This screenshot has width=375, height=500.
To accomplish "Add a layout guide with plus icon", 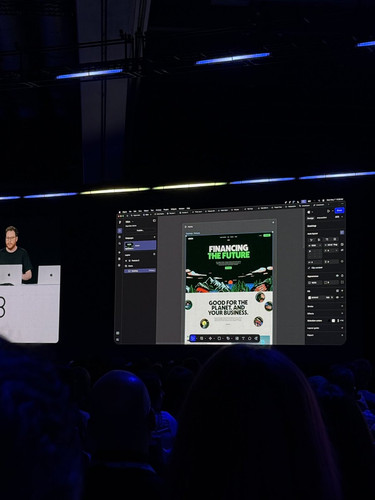I will tap(342, 328).
